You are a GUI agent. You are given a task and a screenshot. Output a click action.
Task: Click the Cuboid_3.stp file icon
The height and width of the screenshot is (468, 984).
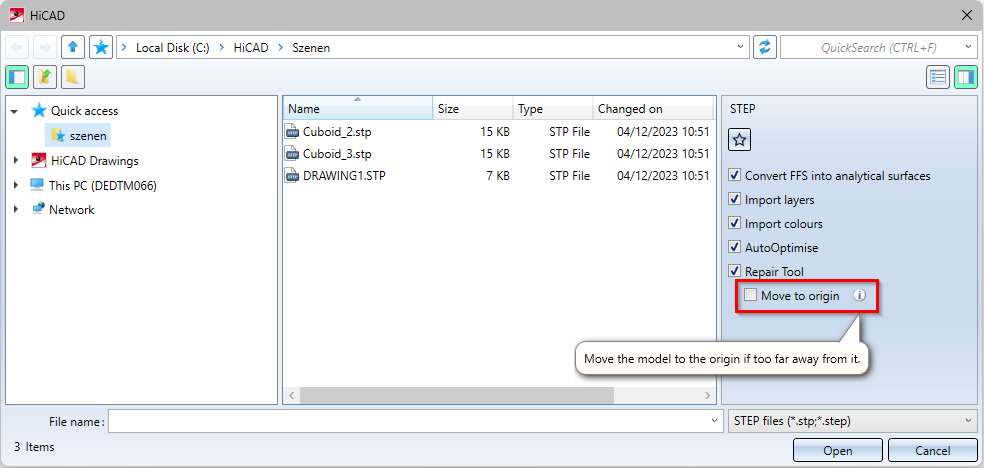[x=292, y=154]
